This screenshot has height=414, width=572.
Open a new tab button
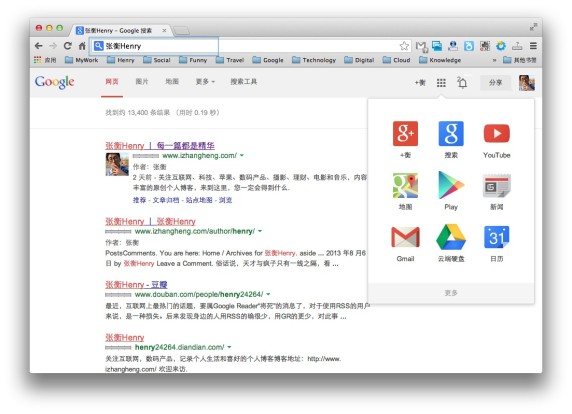[x=181, y=31]
